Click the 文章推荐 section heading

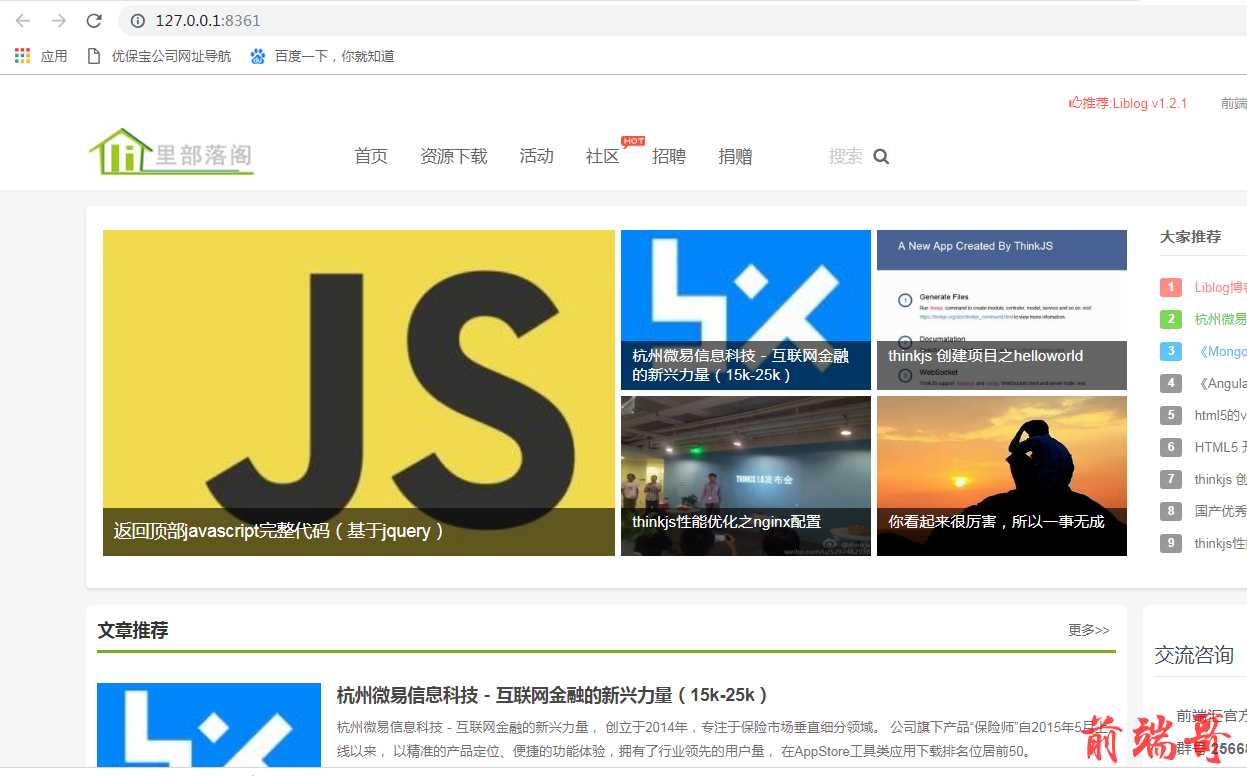(x=133, y=630)
